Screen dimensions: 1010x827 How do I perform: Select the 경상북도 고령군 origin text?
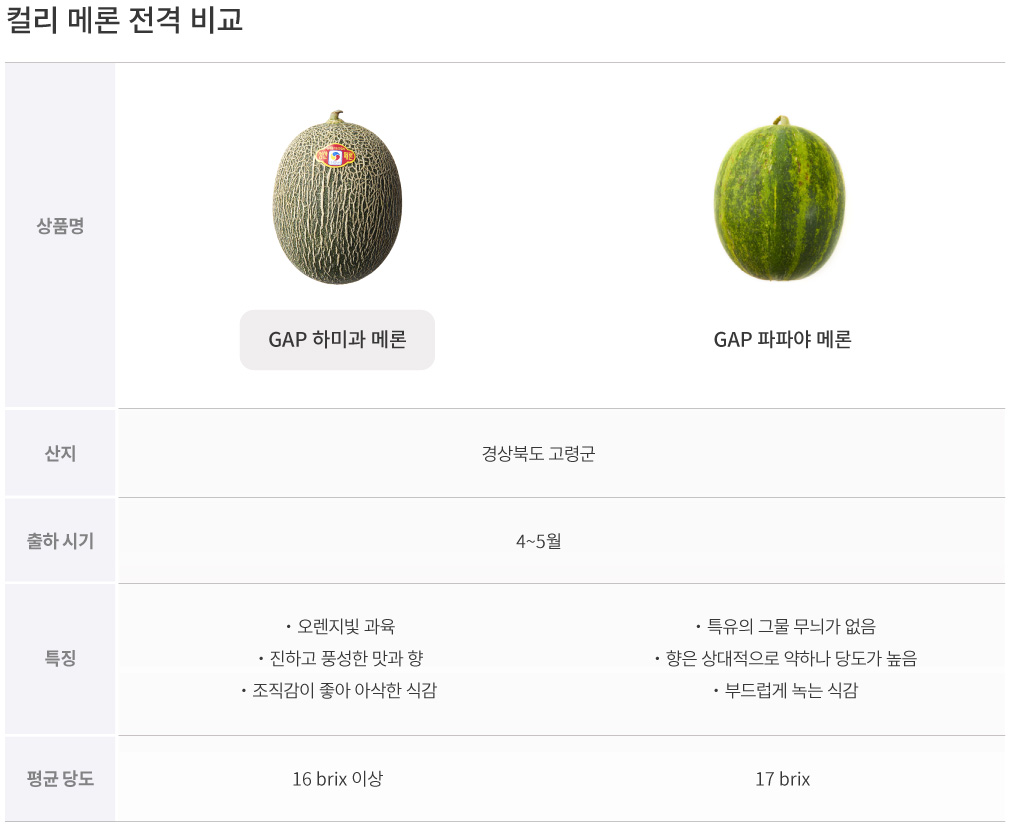coord(538,453)
